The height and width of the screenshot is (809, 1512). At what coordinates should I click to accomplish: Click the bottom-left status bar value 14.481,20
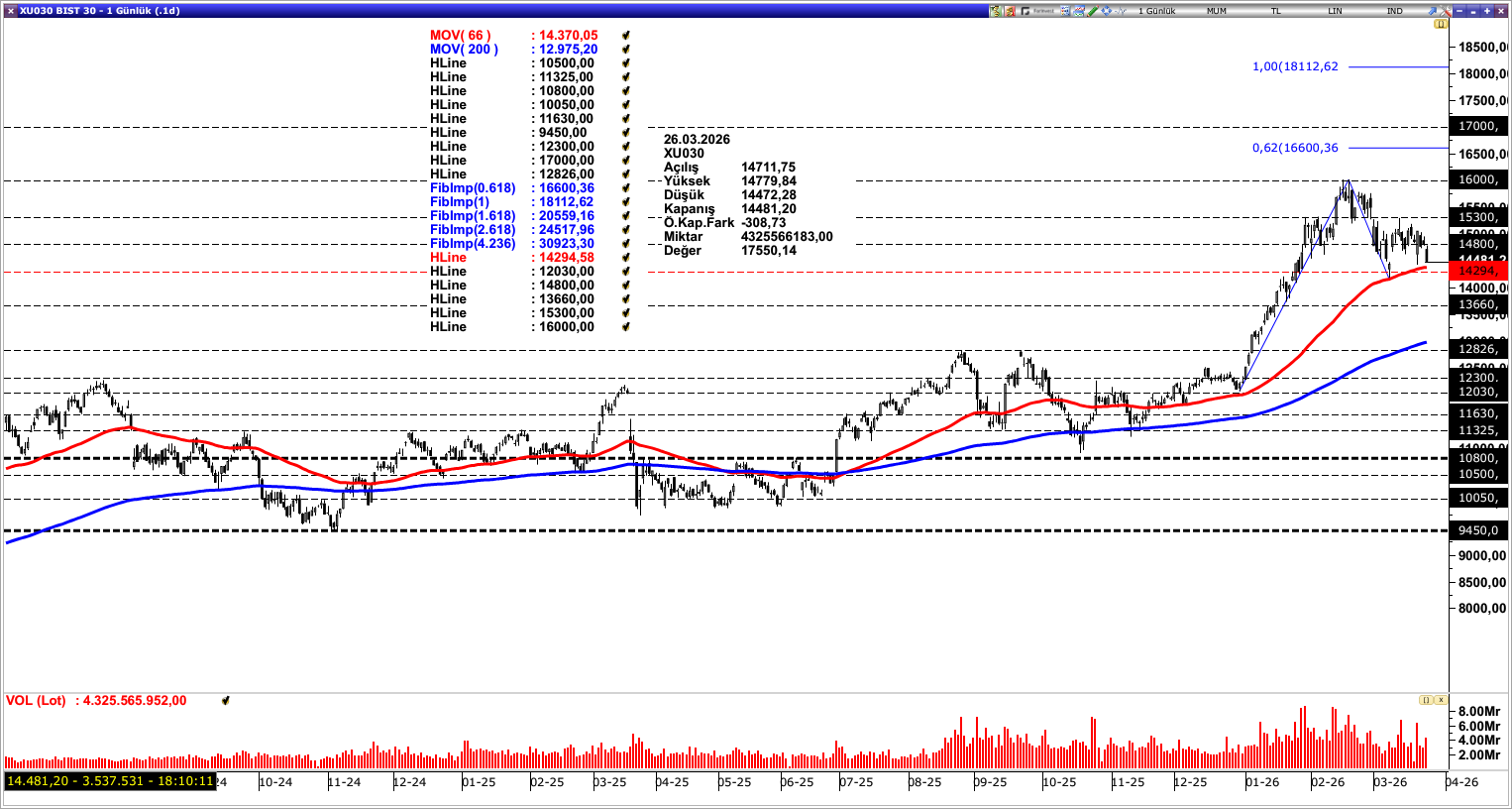(40, 782)
